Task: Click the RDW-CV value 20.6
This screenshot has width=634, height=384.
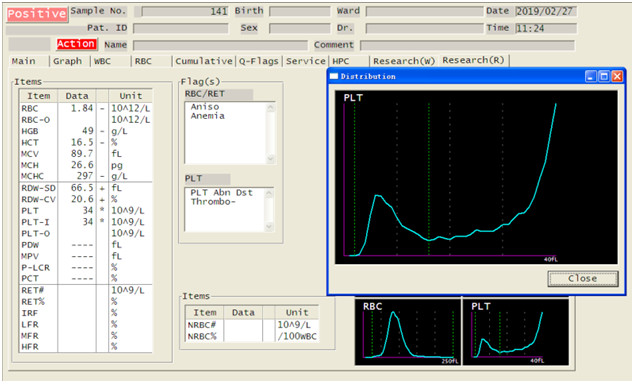Action: pyautogui.click(x=82, y=199)
